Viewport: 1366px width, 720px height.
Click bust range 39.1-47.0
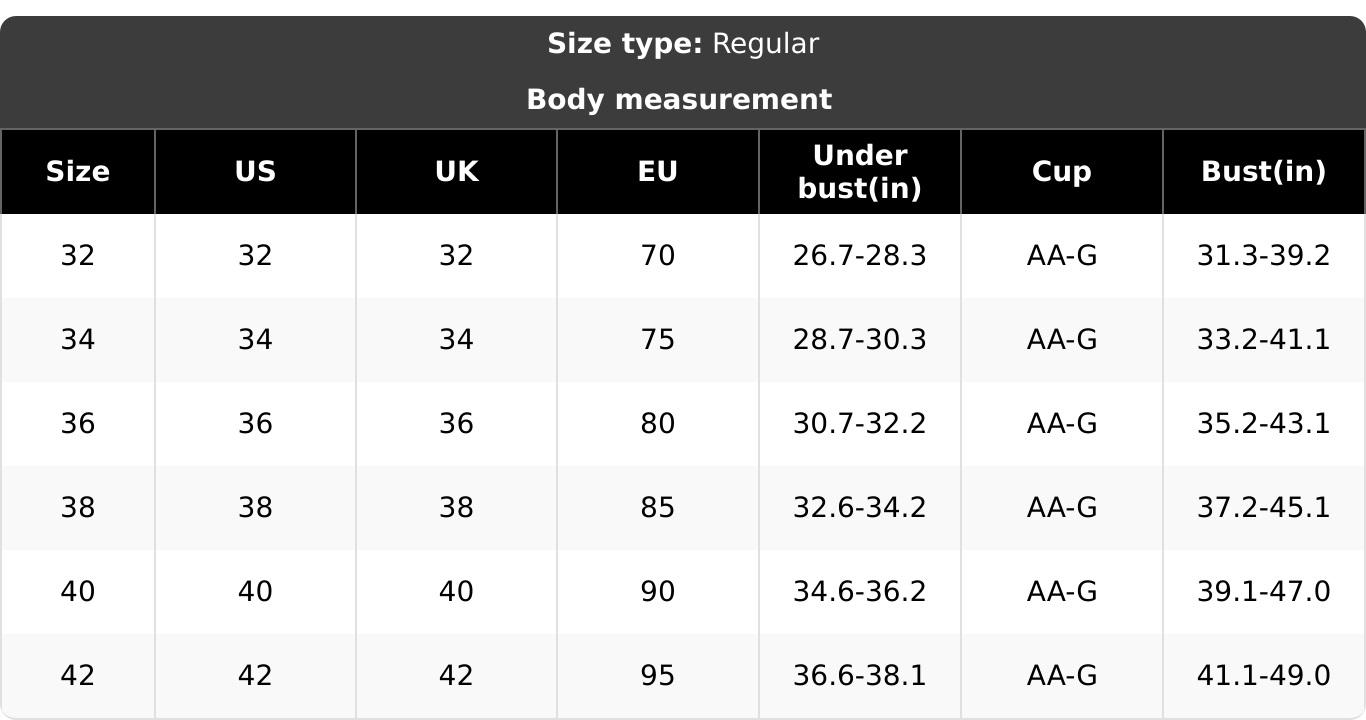(1264, 592)
